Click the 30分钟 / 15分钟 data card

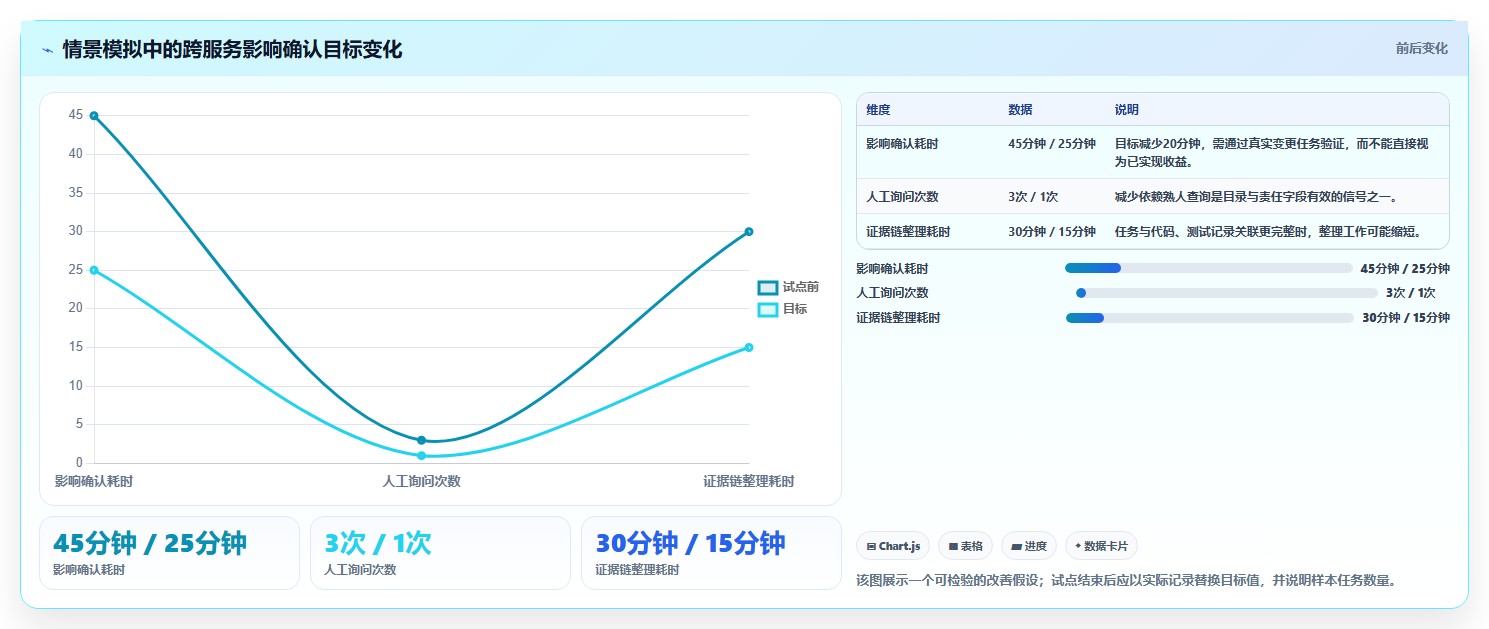coord(711,553)
